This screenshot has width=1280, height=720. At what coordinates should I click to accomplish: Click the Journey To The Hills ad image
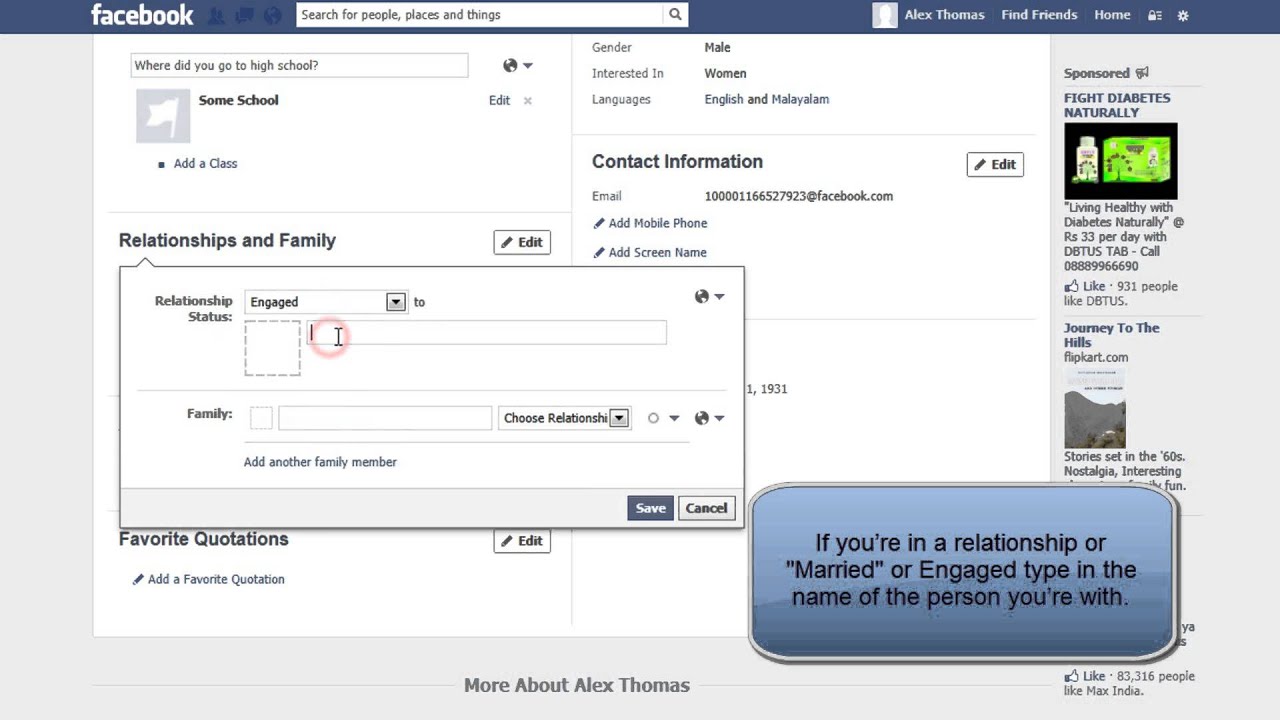[1095, 407]
